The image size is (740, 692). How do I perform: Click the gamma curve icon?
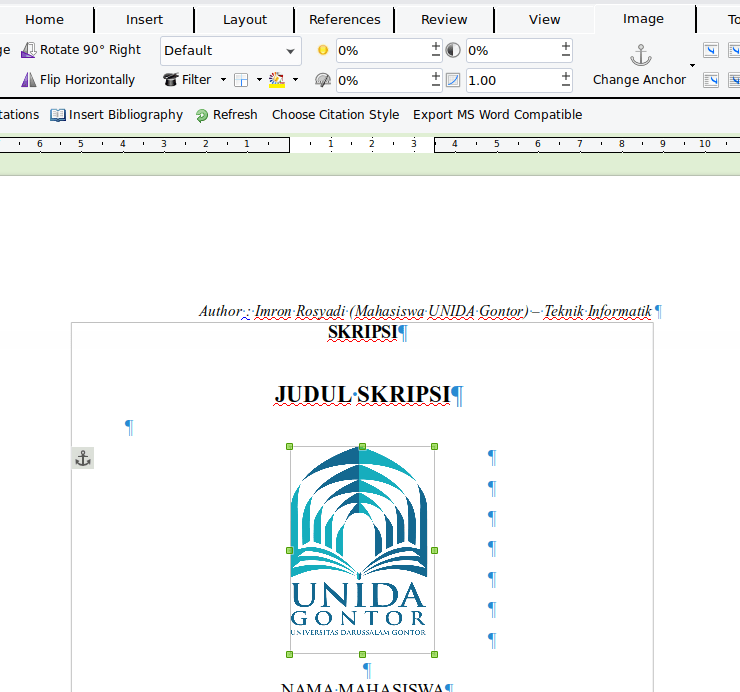pos(453,80)
